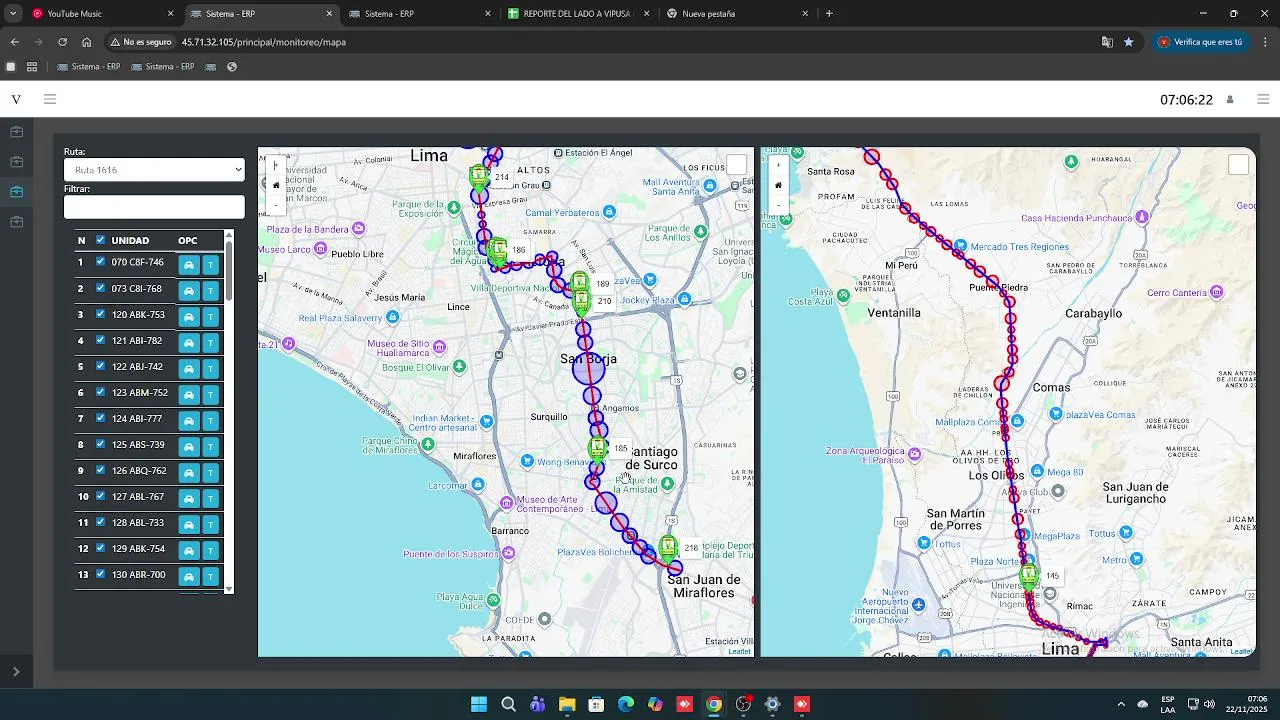Click the T button for unit 130 ABR-700
This screenshot has height=720, width=1280.
pyautogui.click(x=210, y=577)
